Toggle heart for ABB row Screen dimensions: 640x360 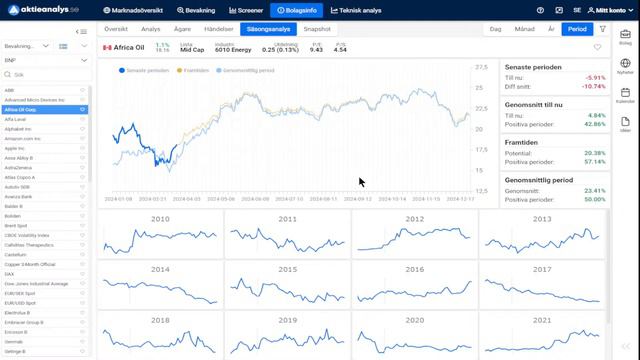coord(82,90)
